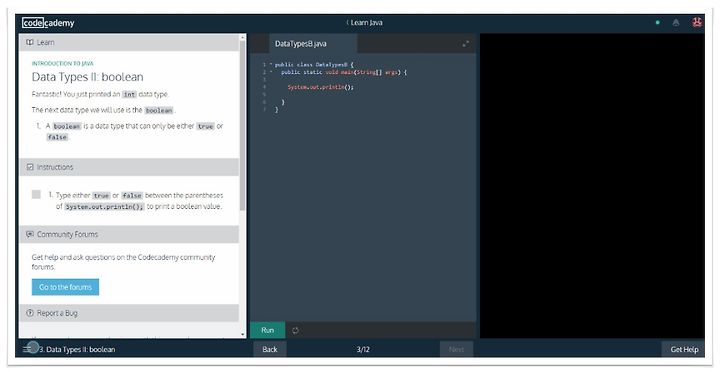Open the lesson menu hamburger icon
This screenshot has height=372, width=720.
pyautogui.click(x=27, y=349)
